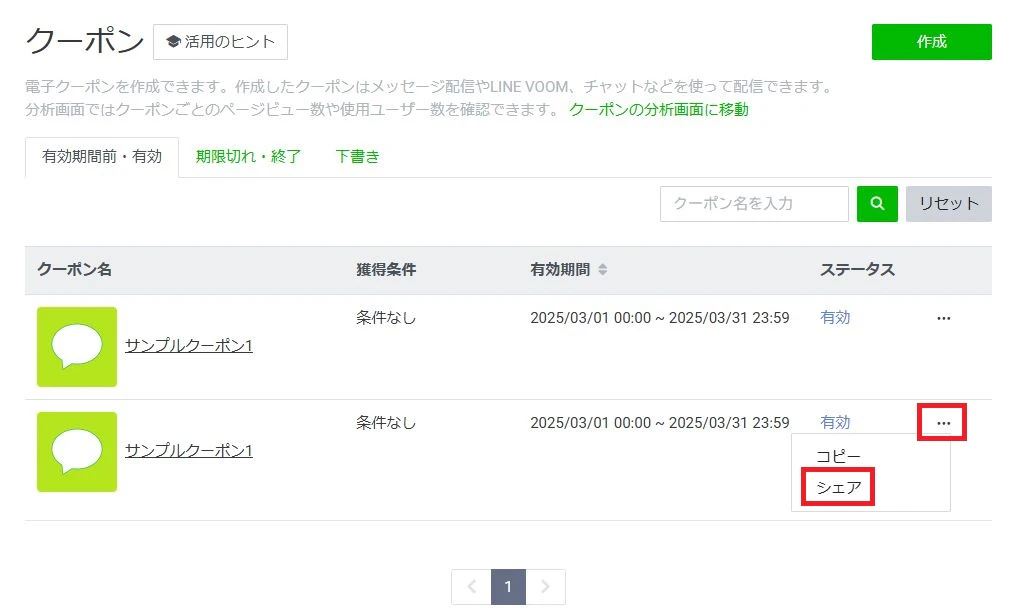Click the green 作成 create button

[x=931, y=42]
